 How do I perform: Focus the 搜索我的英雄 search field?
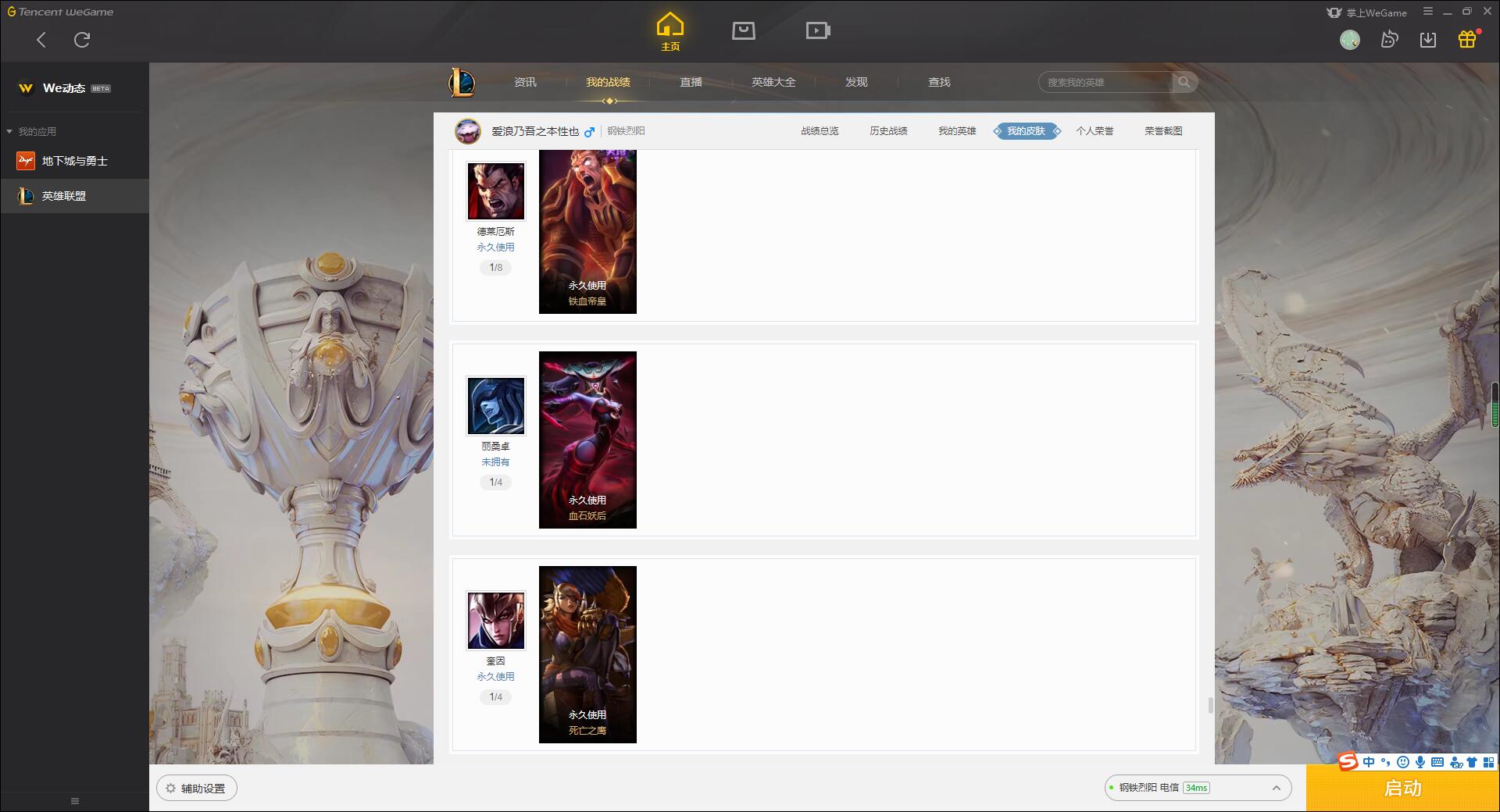[x=1106, y=82]
